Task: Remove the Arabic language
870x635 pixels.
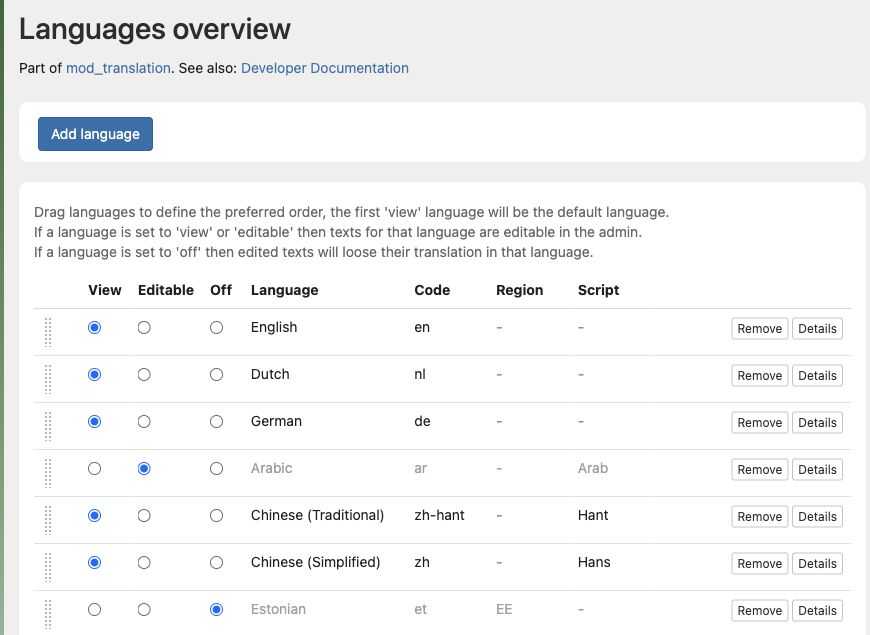Action: pos(760,470)
